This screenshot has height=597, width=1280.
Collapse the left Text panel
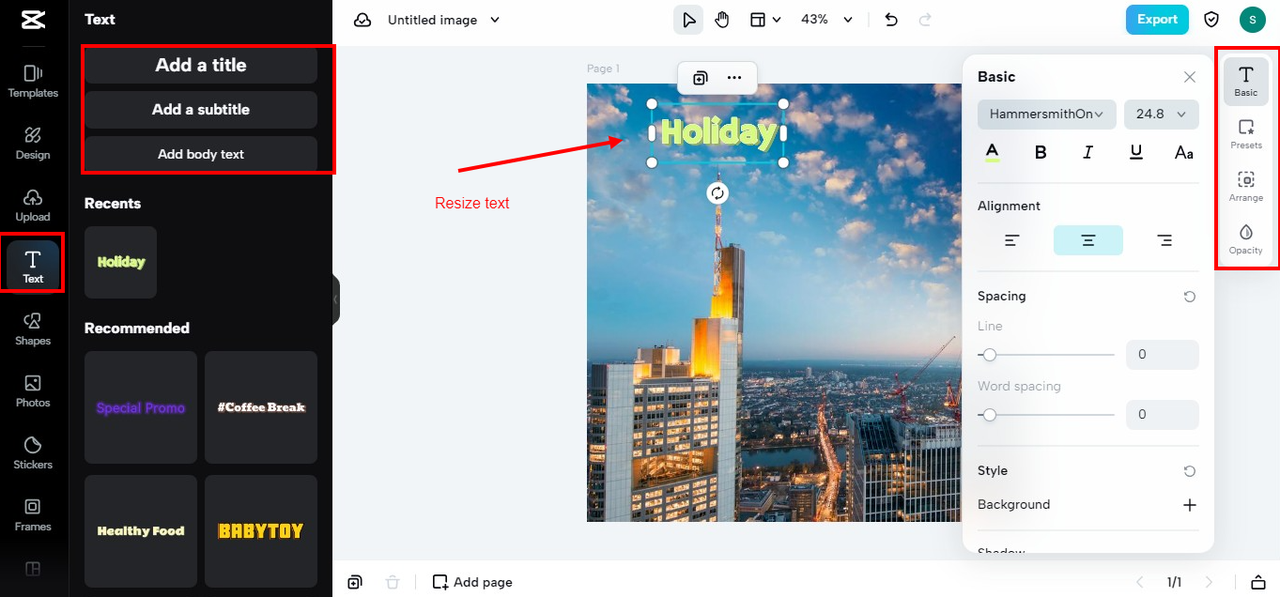(x=336, y=299)
